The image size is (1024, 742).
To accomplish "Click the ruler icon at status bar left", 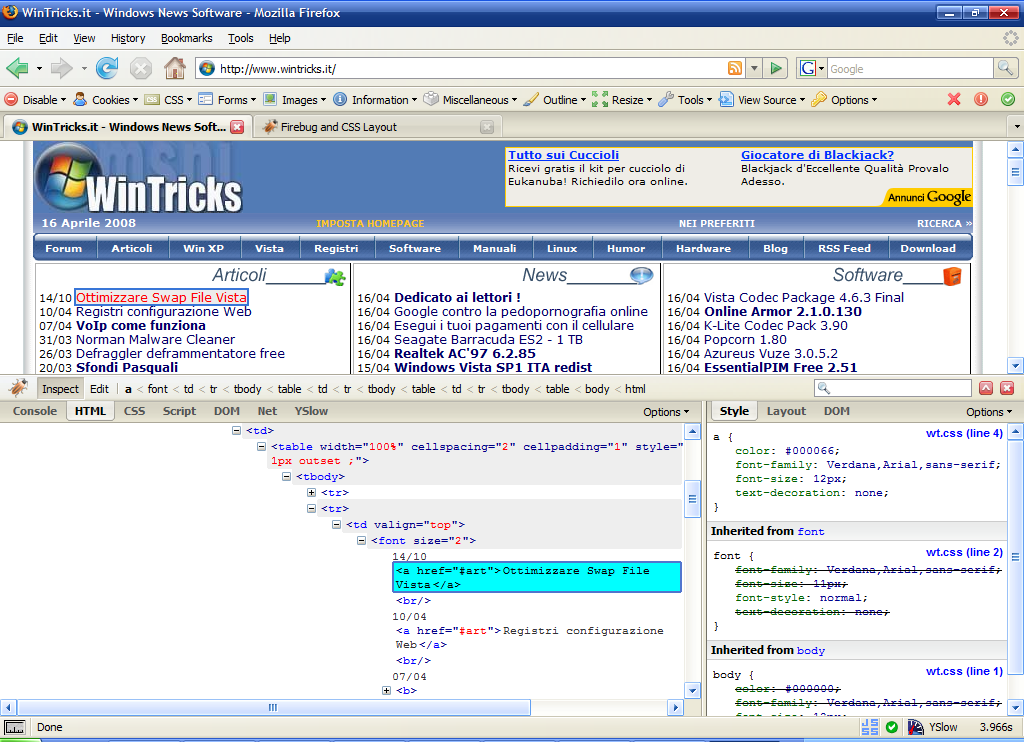I will [x=14, y=728].
